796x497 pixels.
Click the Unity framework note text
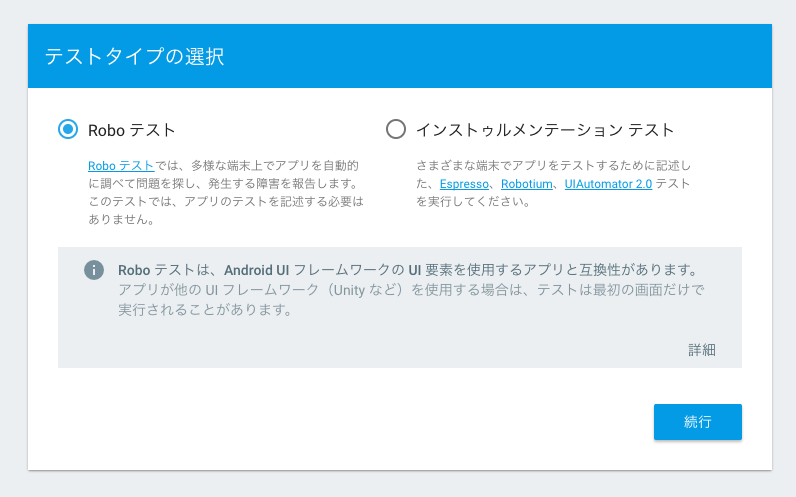411,300
